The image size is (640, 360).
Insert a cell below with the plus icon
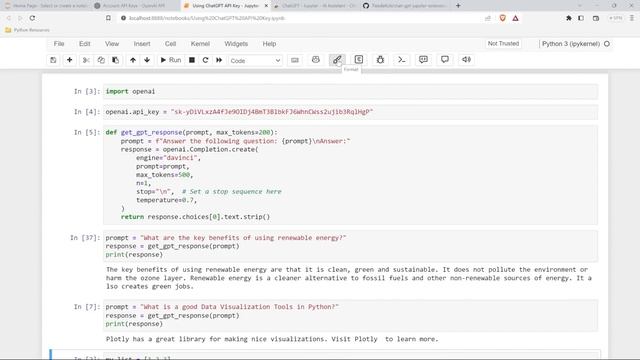pos(70,60)
